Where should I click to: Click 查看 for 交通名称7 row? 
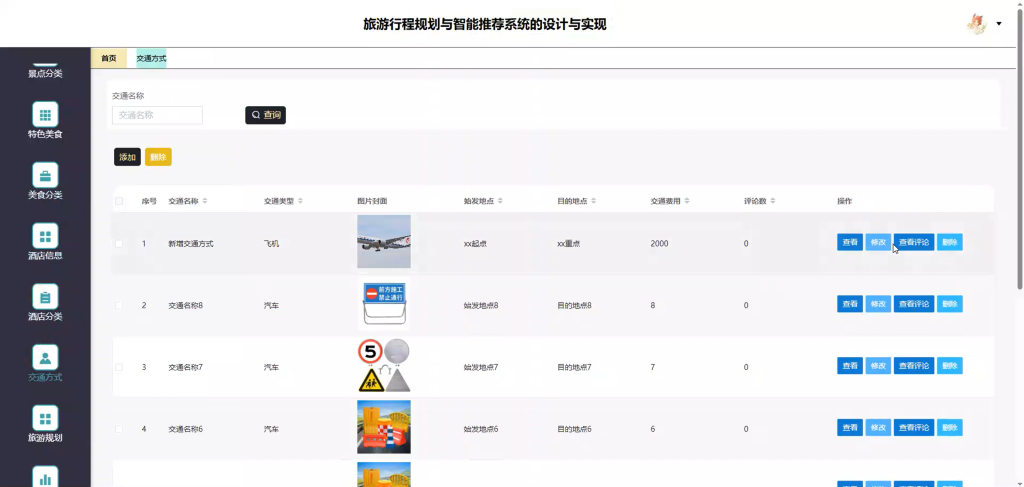[x=850, y=366]
